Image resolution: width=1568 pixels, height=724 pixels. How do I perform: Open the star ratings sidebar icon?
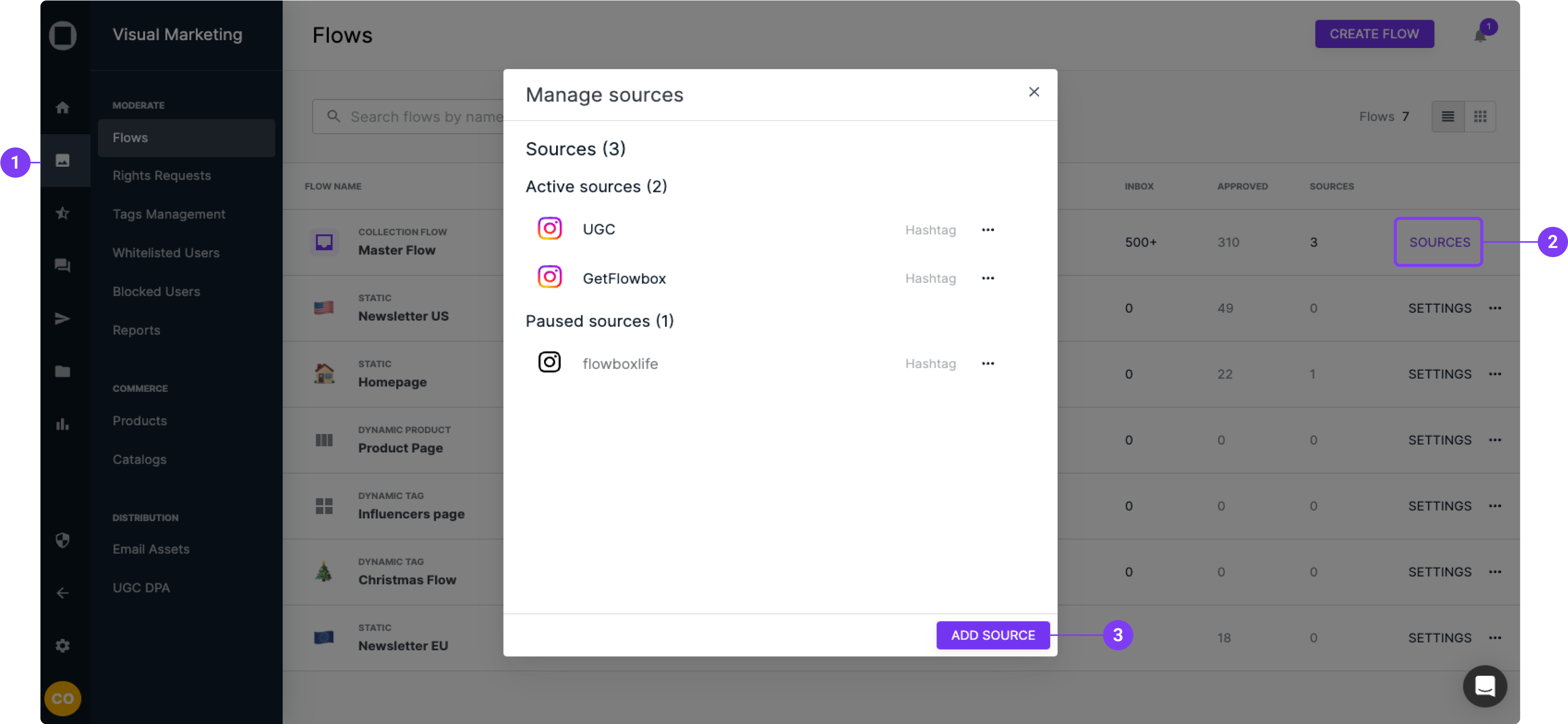tap(62, 213)
